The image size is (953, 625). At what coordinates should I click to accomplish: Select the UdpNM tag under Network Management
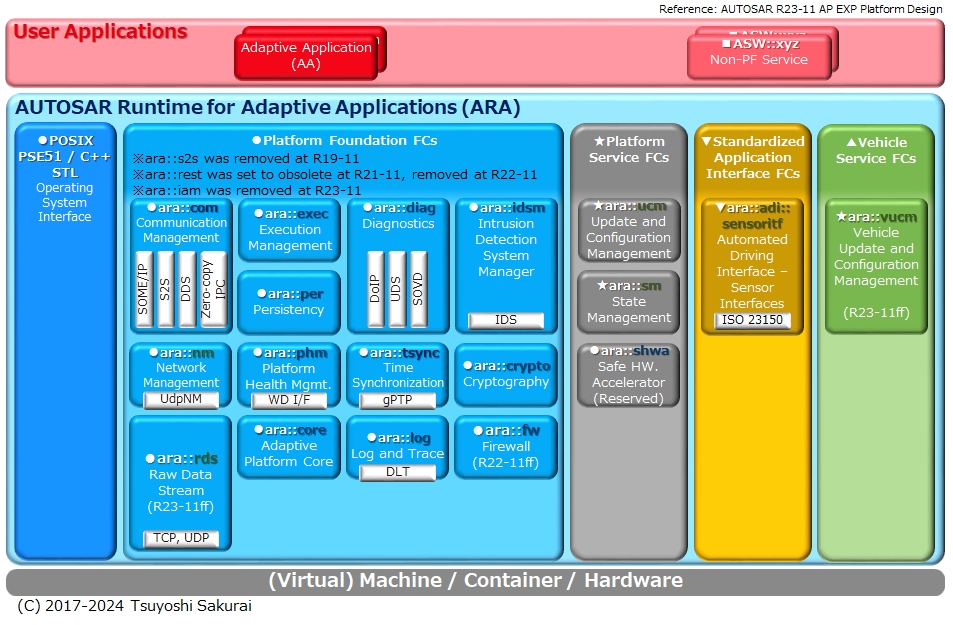click(181, 399)
